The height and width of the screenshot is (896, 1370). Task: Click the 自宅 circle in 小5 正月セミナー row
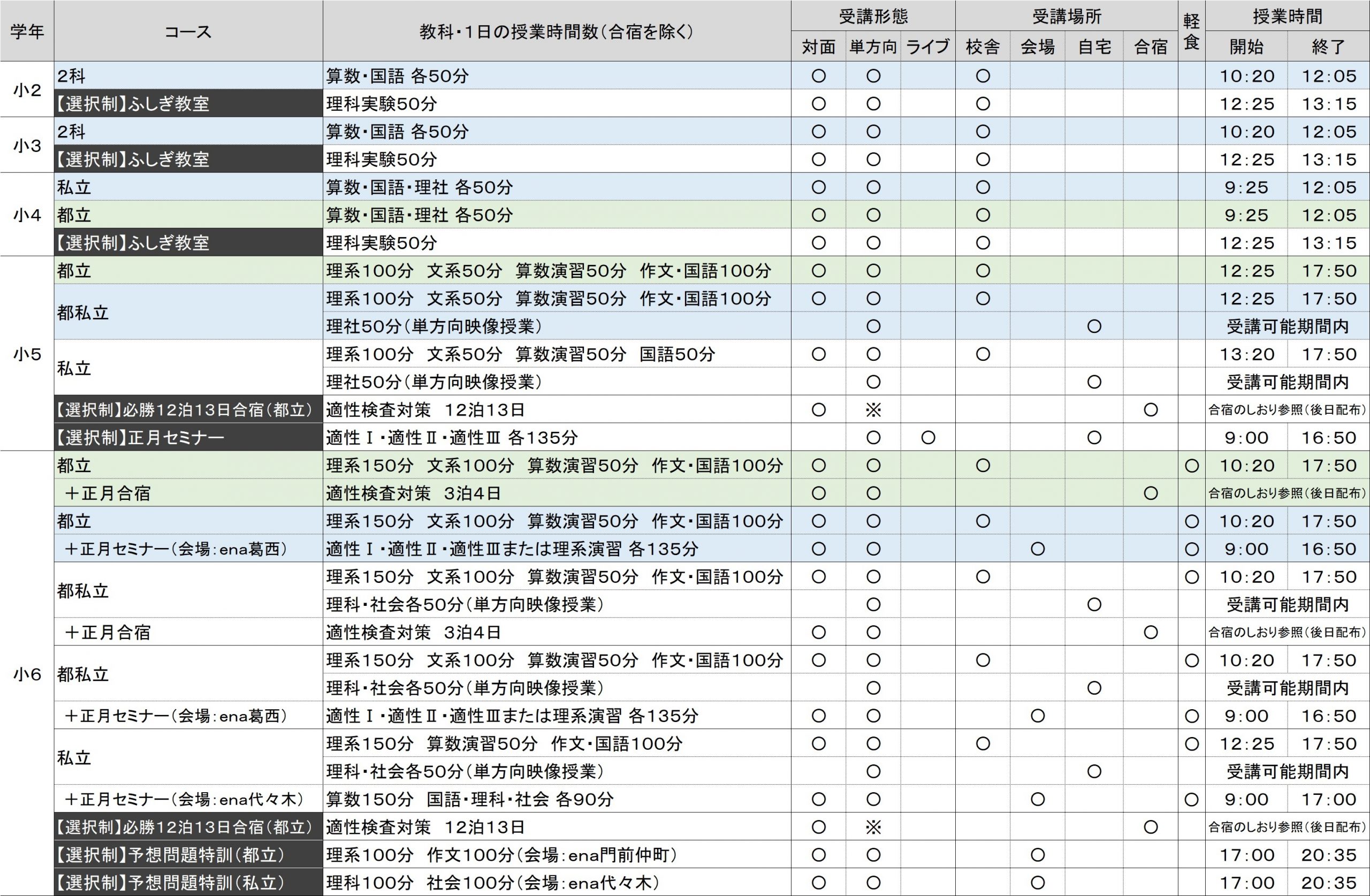[x=1094, y=438]
